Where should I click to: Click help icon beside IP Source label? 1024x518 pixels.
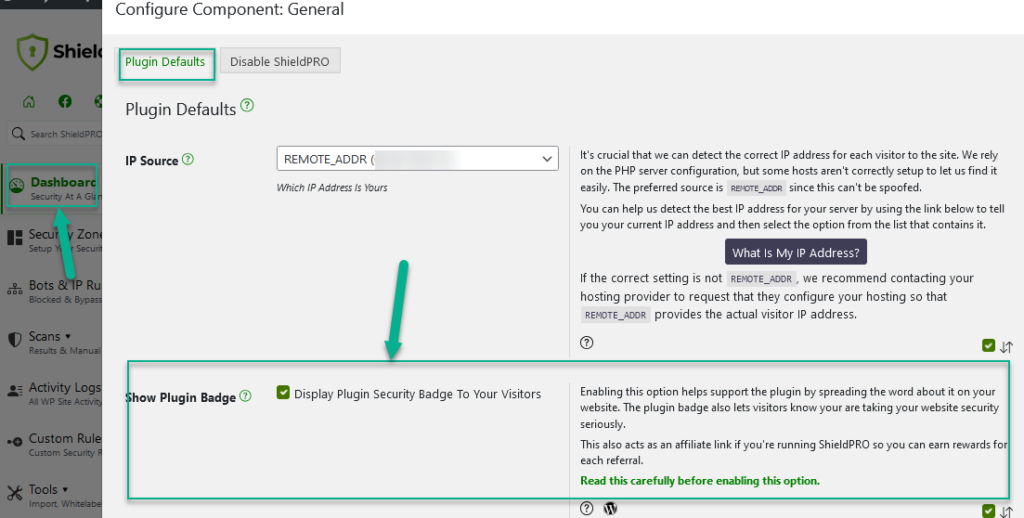(188, 159)
